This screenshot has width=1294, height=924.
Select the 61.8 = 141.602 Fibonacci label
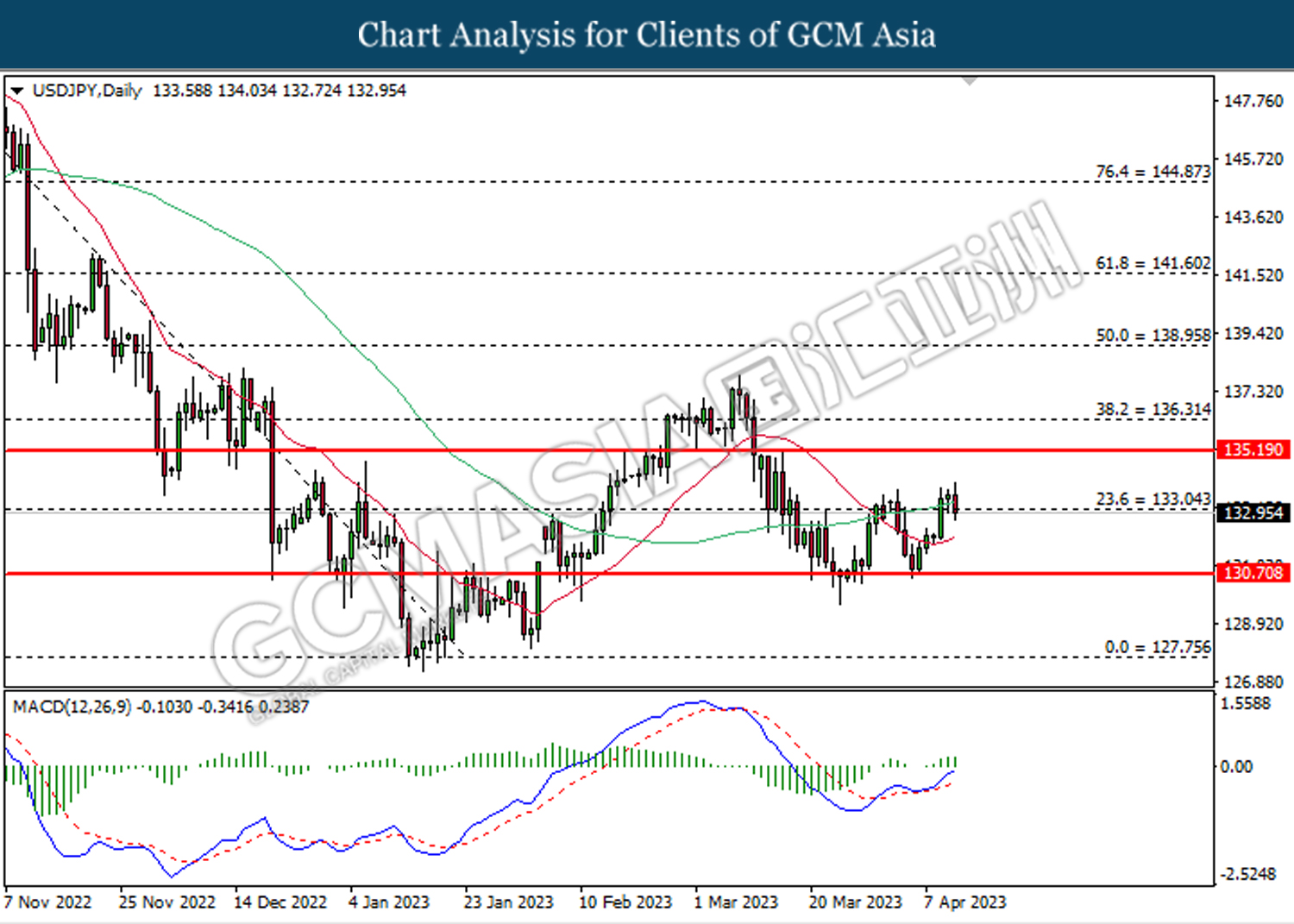click(1153, 263)
